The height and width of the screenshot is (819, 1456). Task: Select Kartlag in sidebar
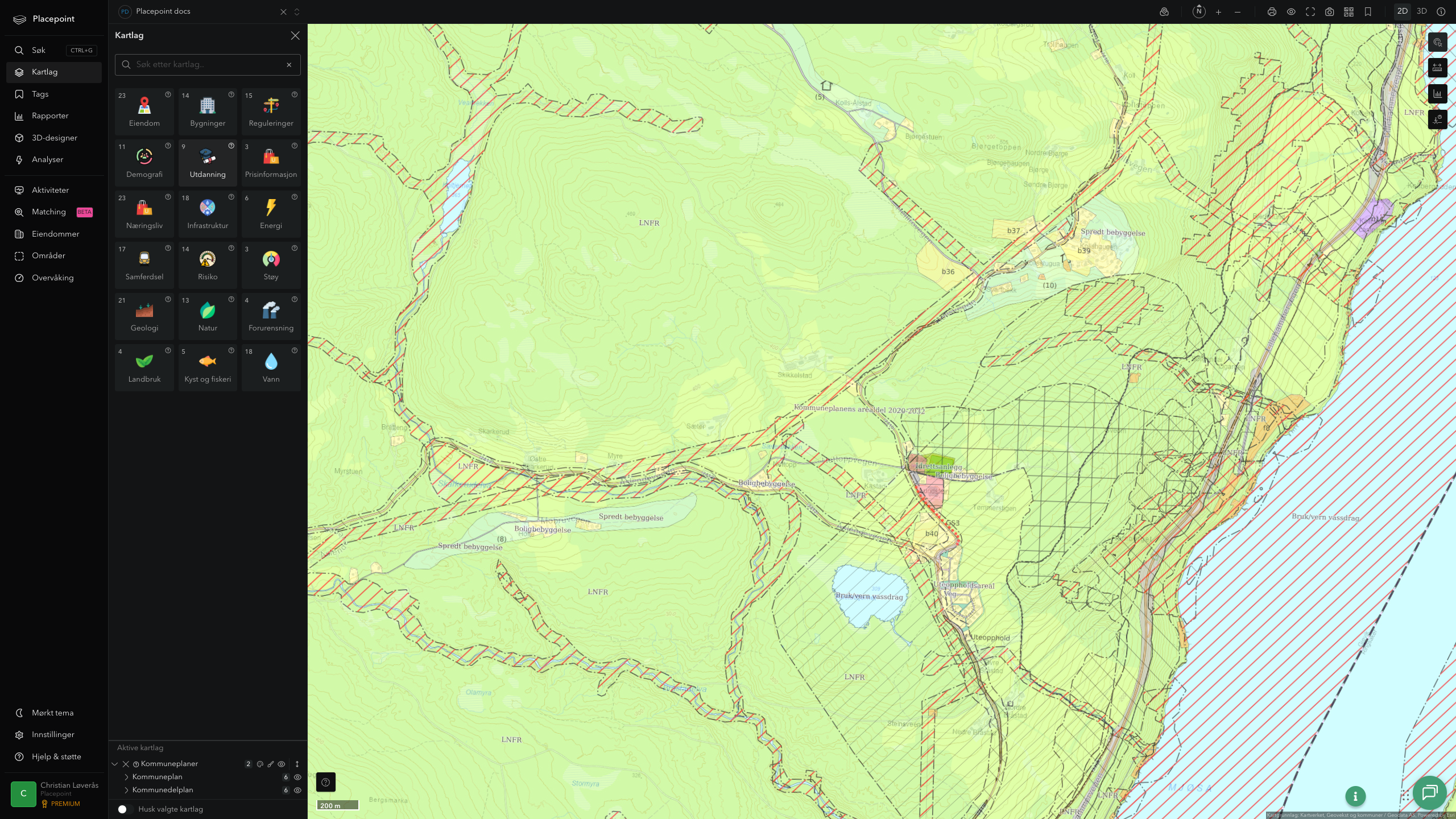[54, 72]
